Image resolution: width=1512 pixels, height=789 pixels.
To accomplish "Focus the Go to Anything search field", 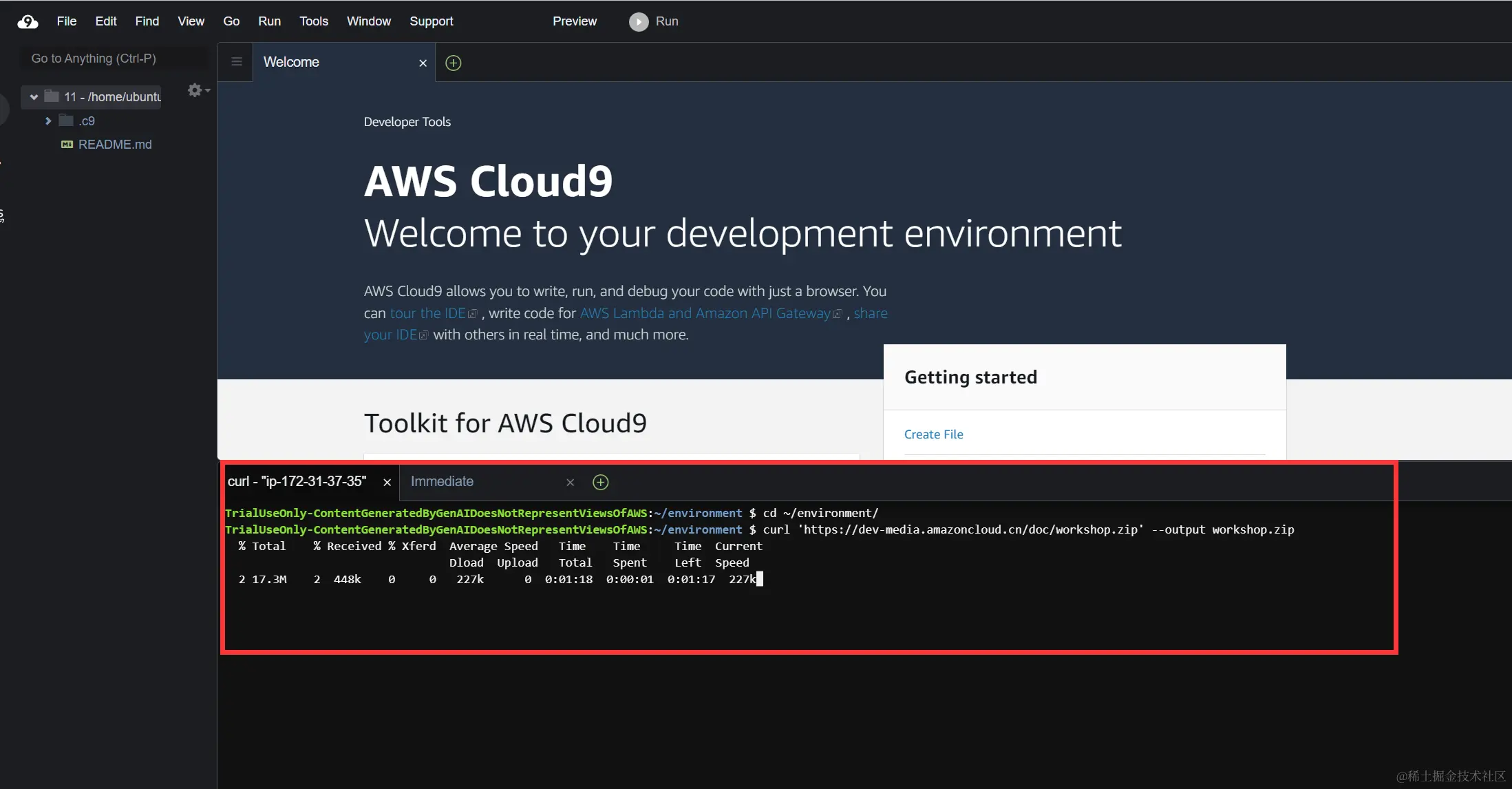I will pos(114,59).
